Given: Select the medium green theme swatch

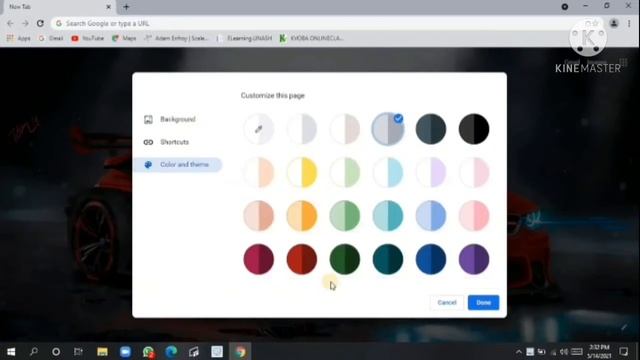Looking at the screenshot, I should pyautogui.click(x=345, y=216).
